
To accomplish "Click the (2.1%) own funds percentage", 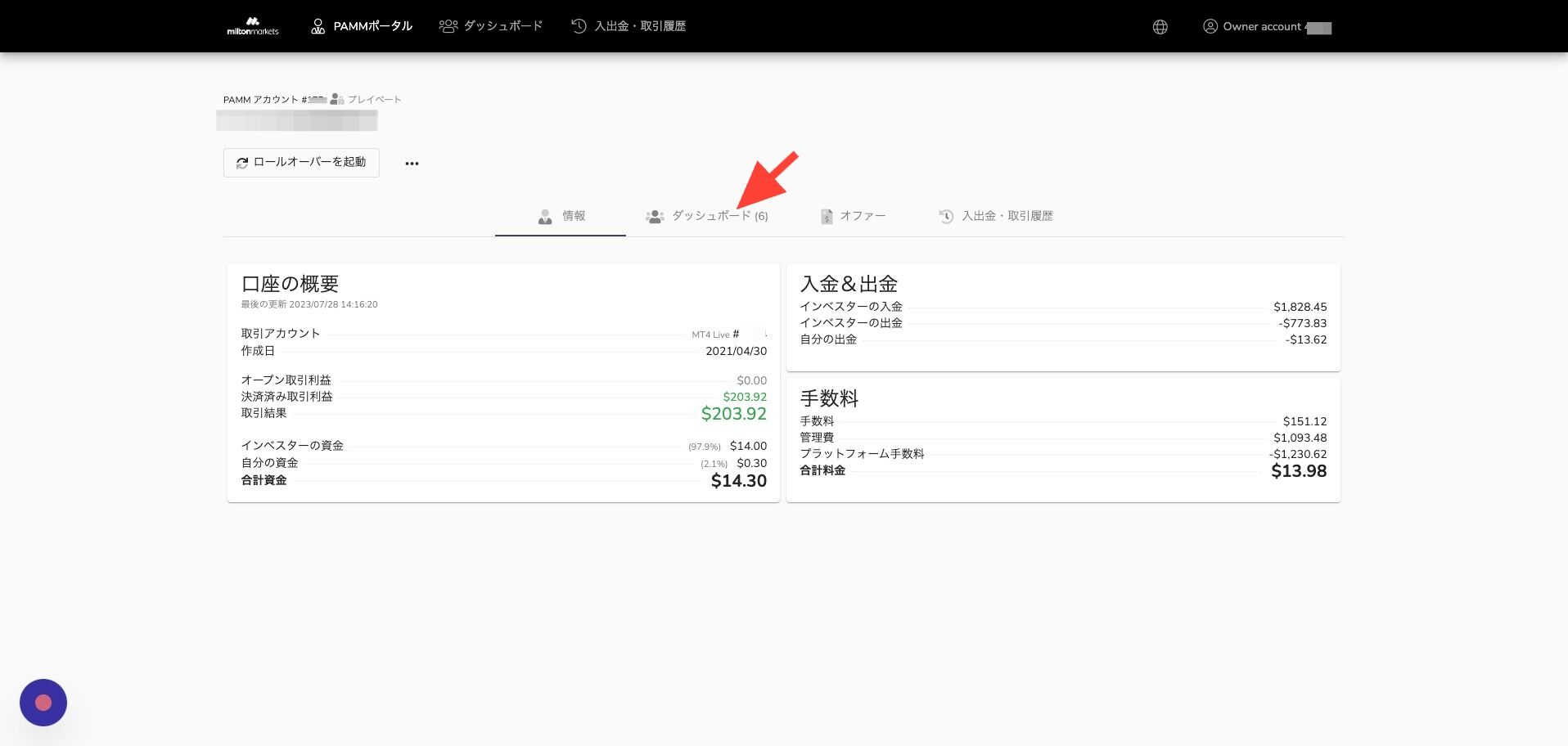I will [x=714, y=464].
